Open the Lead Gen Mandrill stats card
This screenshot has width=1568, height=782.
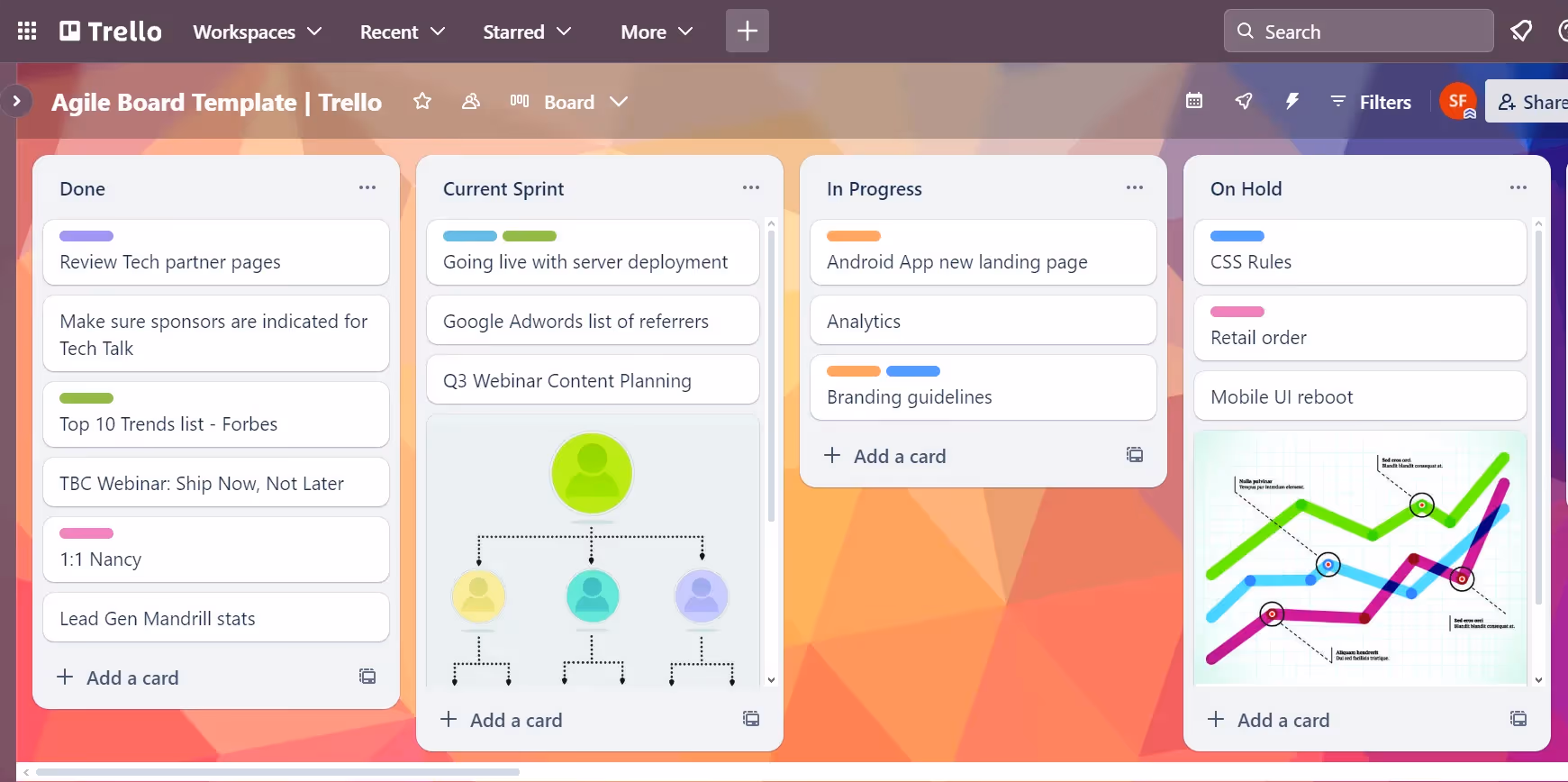point(216,618)
